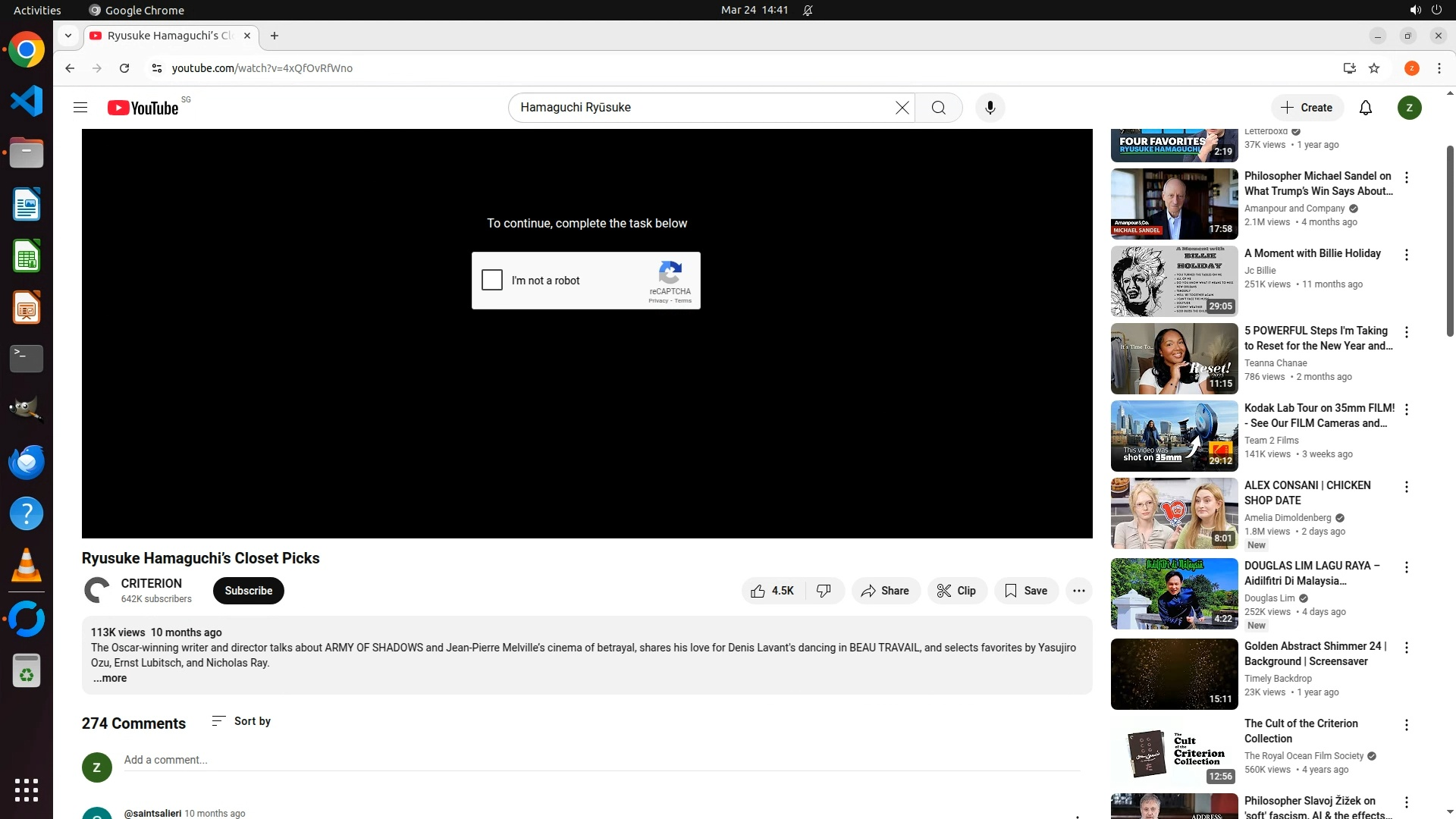Open the Sort by comments dropdown
The width and height of the screenshot is (1456, 819).
pos(241,721)
